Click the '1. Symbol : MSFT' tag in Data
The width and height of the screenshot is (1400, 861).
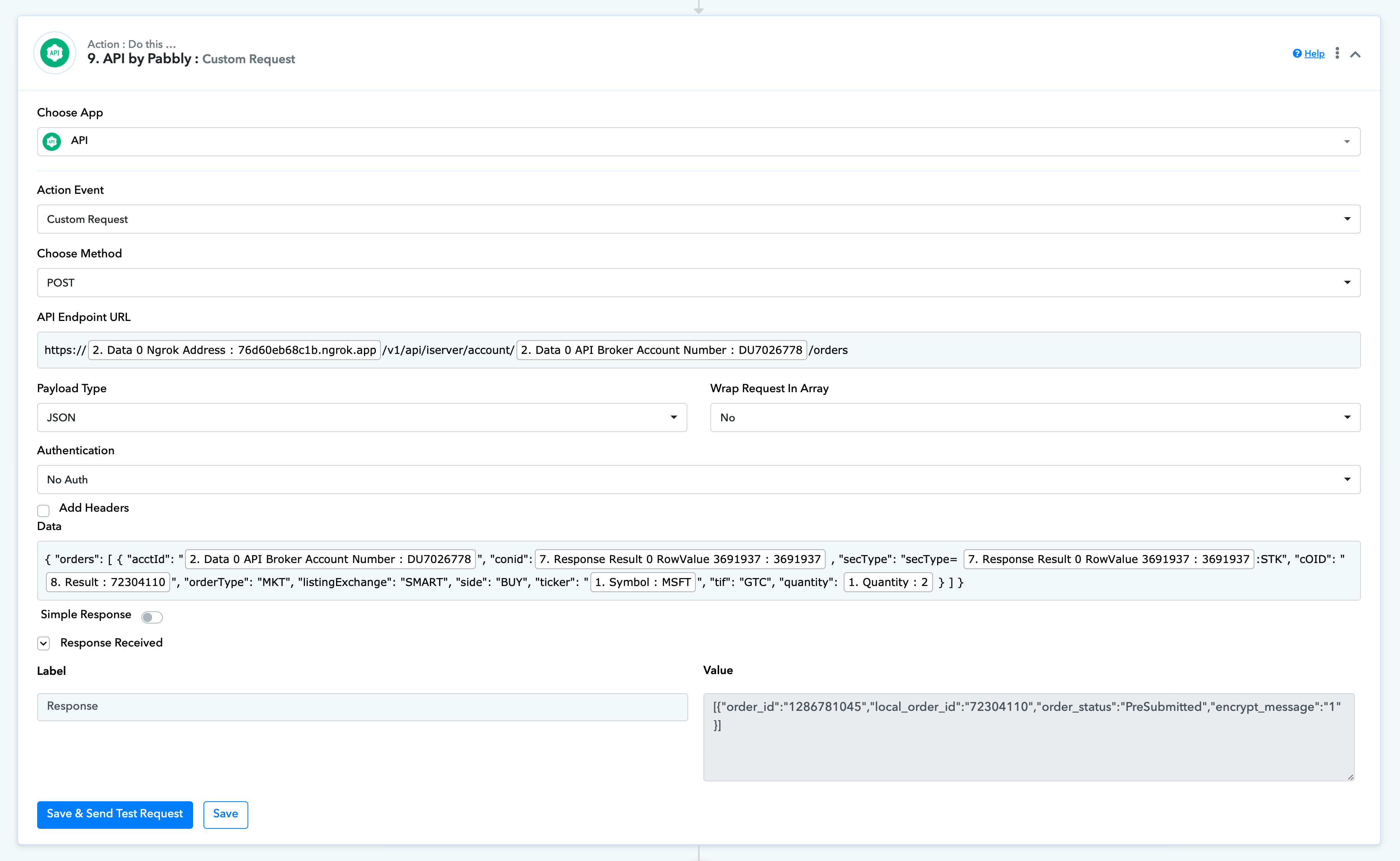point(643,582)
